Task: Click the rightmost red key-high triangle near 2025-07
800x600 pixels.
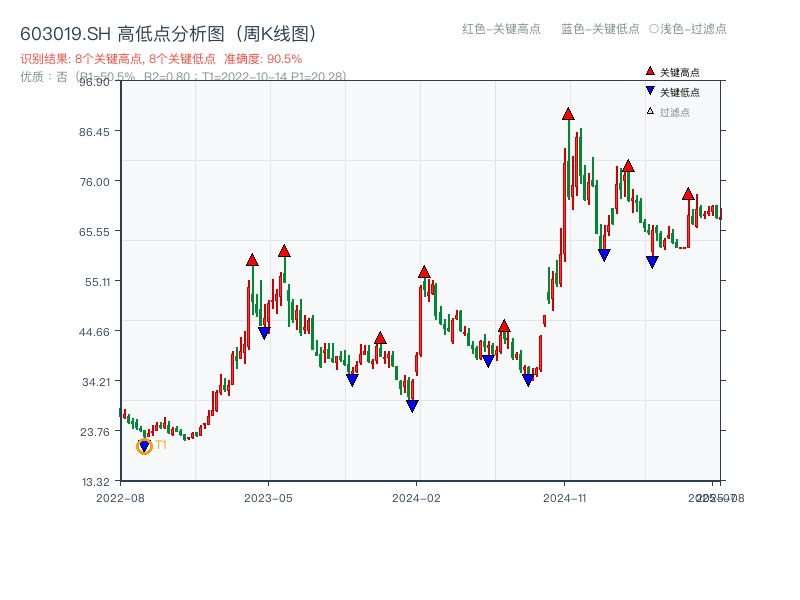Action: coord(688,194)
